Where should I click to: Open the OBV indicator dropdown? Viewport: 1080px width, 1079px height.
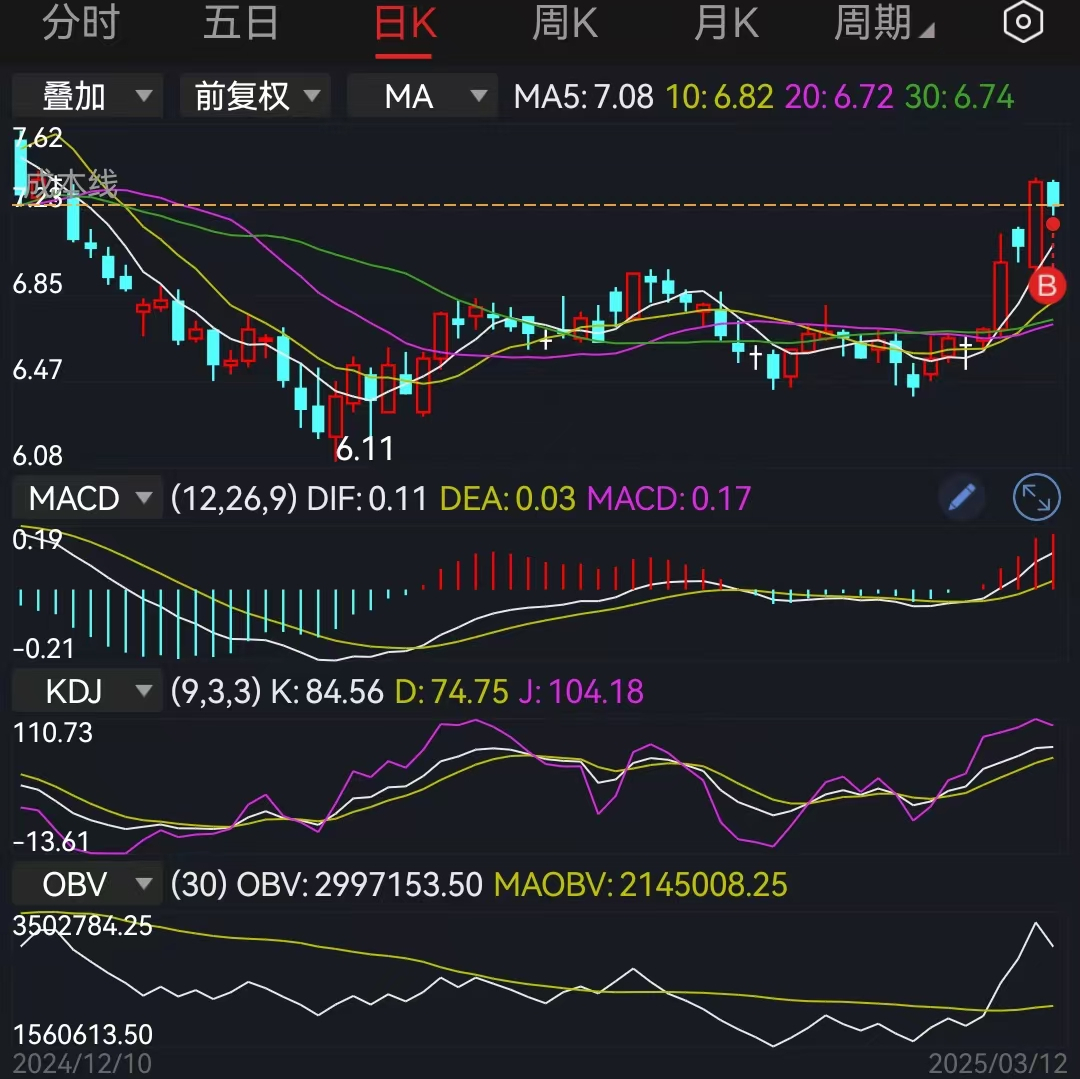[x=86, y=884]
